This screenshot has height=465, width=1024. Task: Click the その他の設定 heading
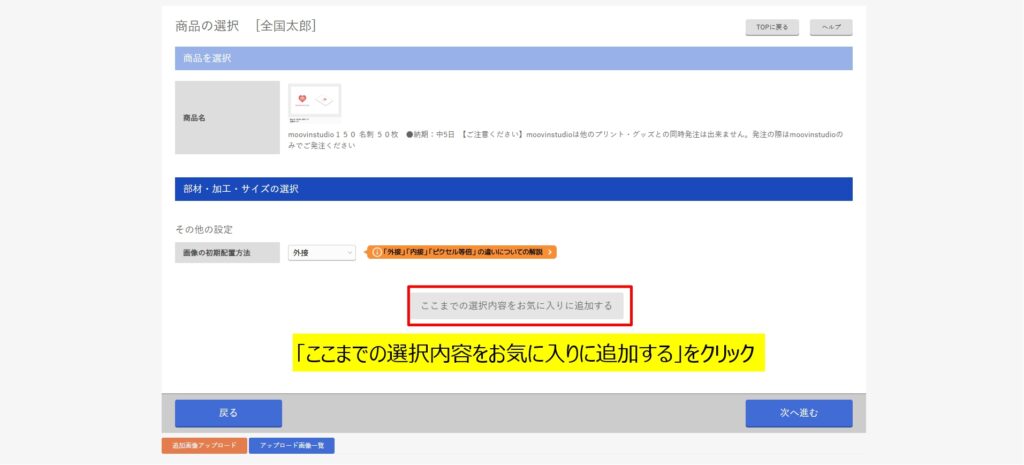(204, 229)
